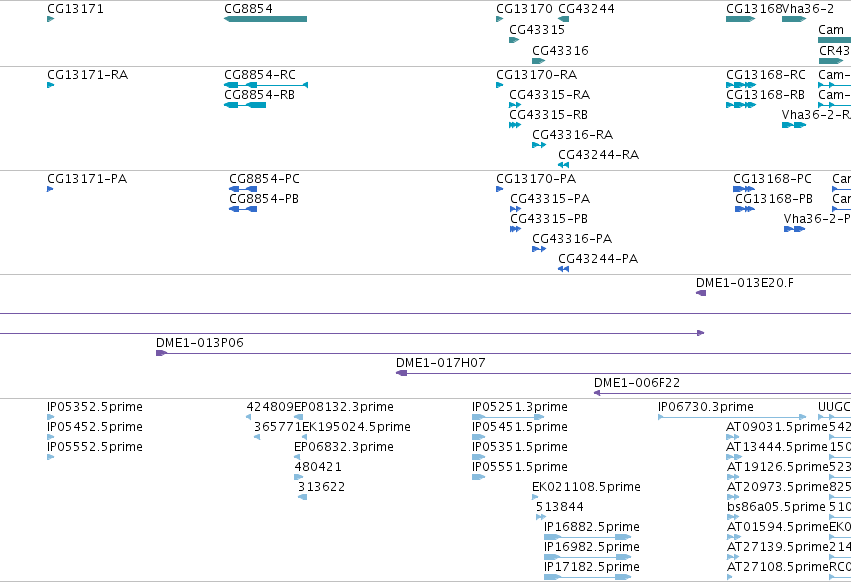Select transcript CG13168-RB
851x582 pixels.
[765, 94]
